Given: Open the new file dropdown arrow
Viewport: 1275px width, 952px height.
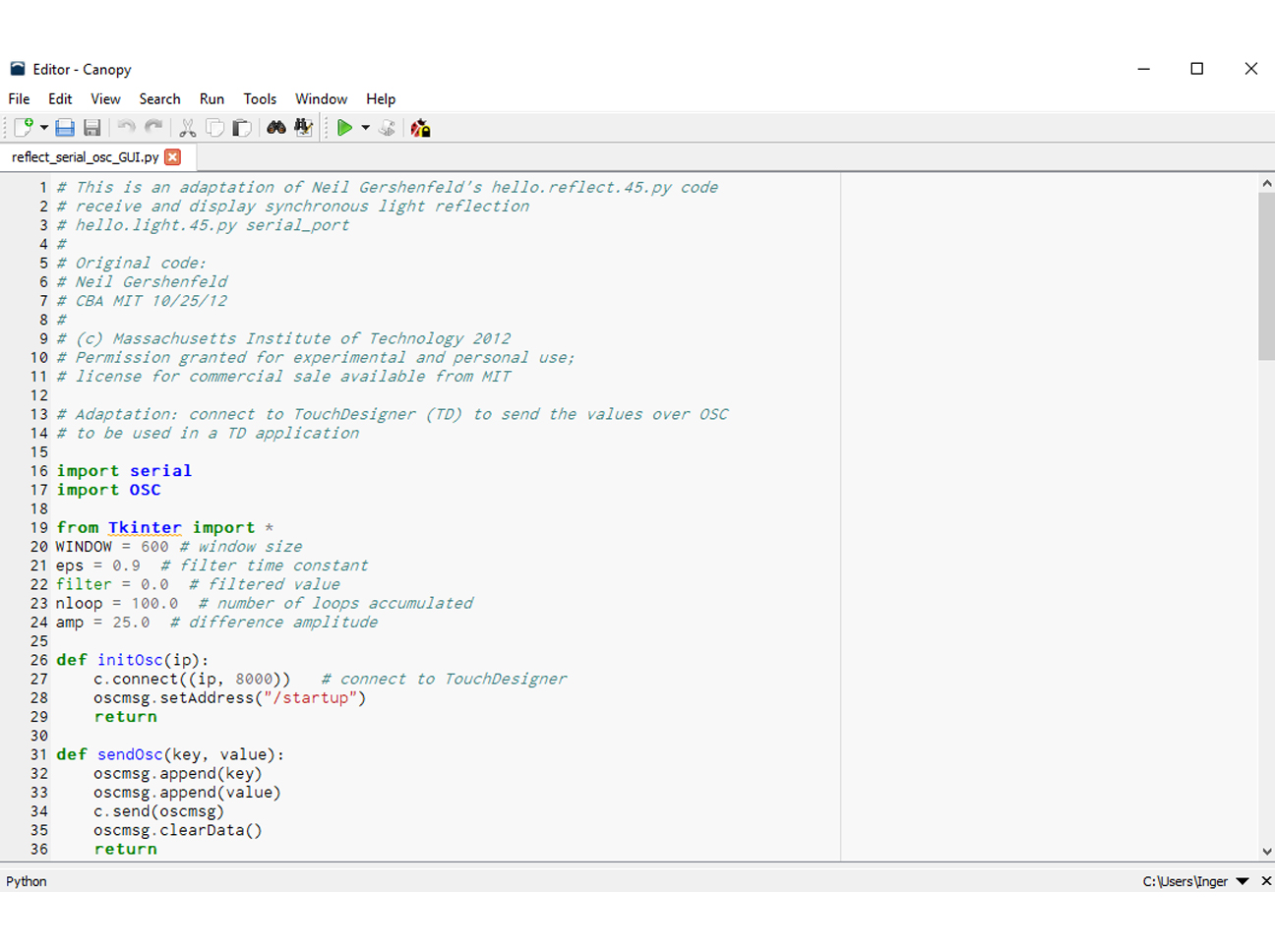Looking at the screenshot, I should pos(44,128).
